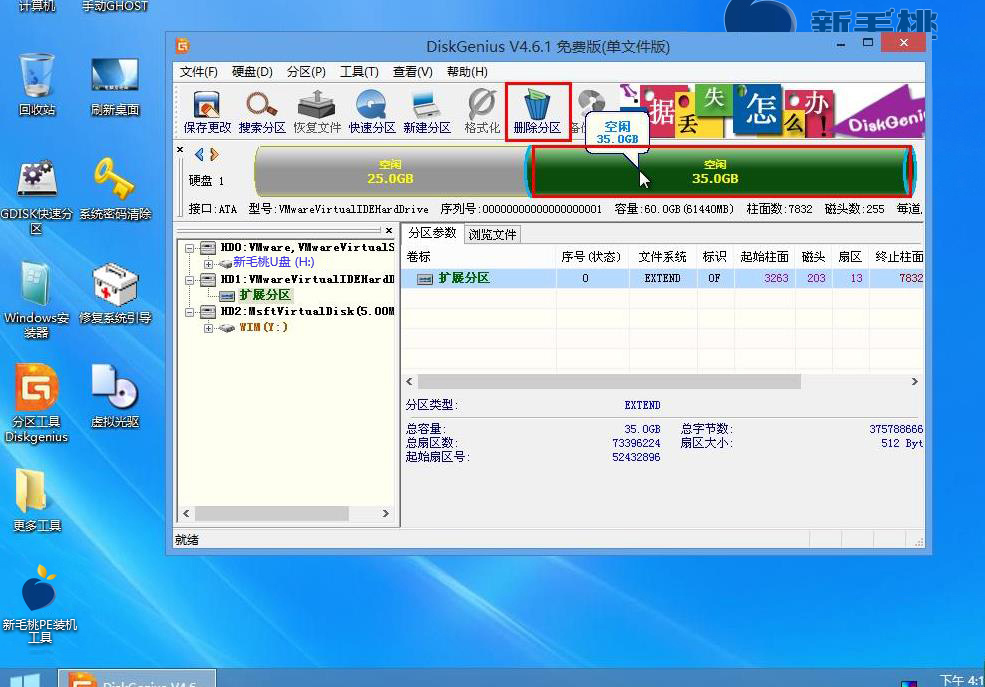
Task: Launch Quick Partition (快速分区) tool
Action: (x=372, y=112)
